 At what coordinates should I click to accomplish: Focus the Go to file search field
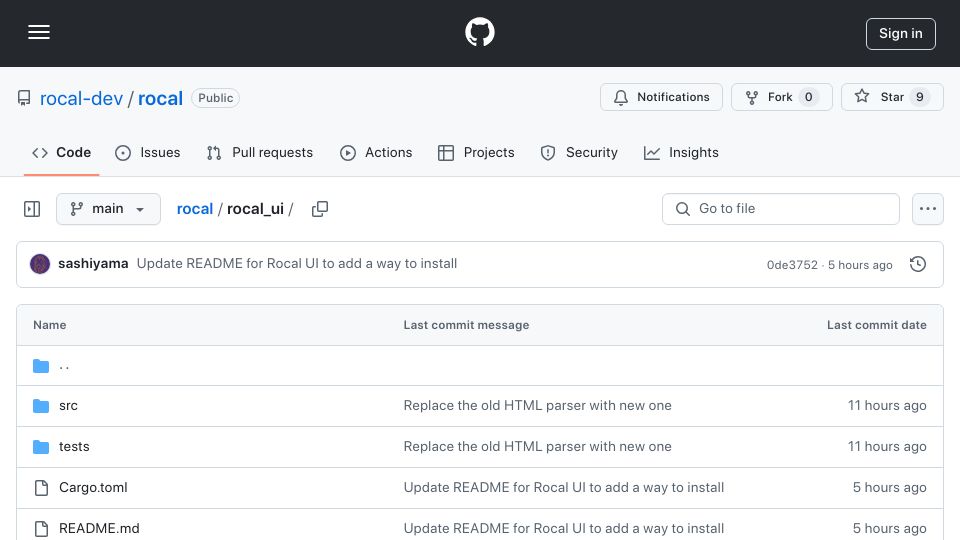[781, 209]
